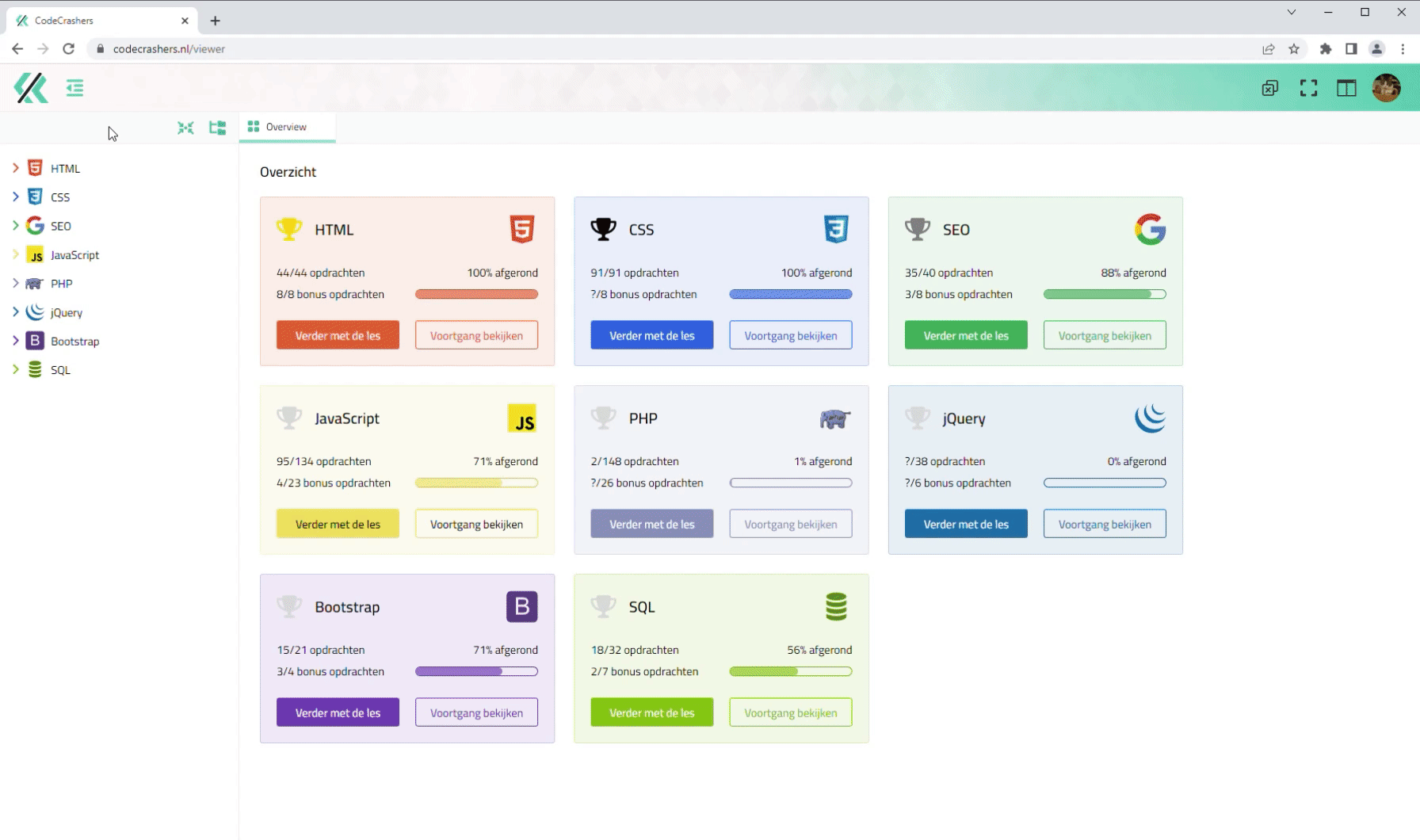Click the Bootstrap logo on Bootstrap card
The height and width of the screenshot is (840, 1420).
pos(521,606)
